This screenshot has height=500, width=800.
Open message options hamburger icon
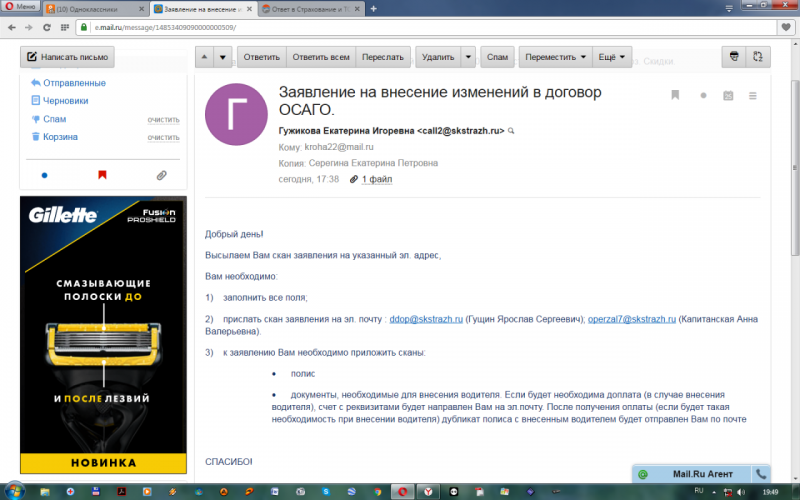[x=753, y=95]
